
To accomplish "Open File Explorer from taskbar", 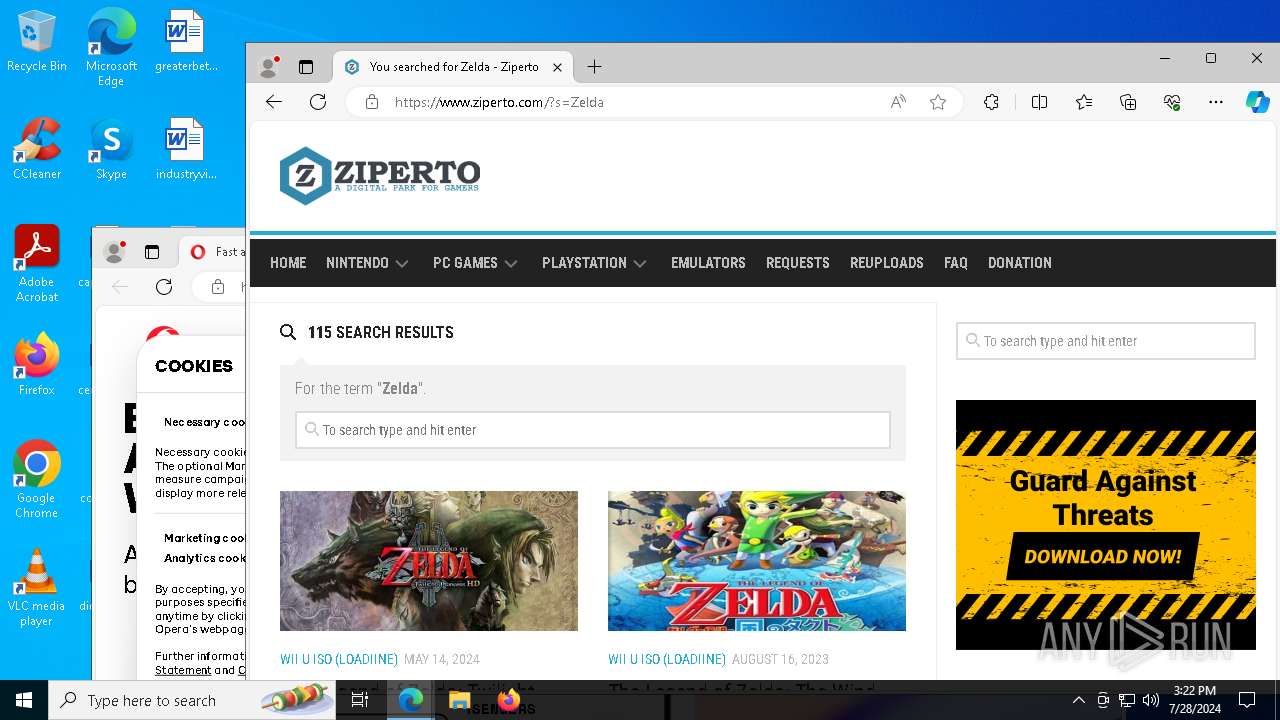I will point(459,701).
